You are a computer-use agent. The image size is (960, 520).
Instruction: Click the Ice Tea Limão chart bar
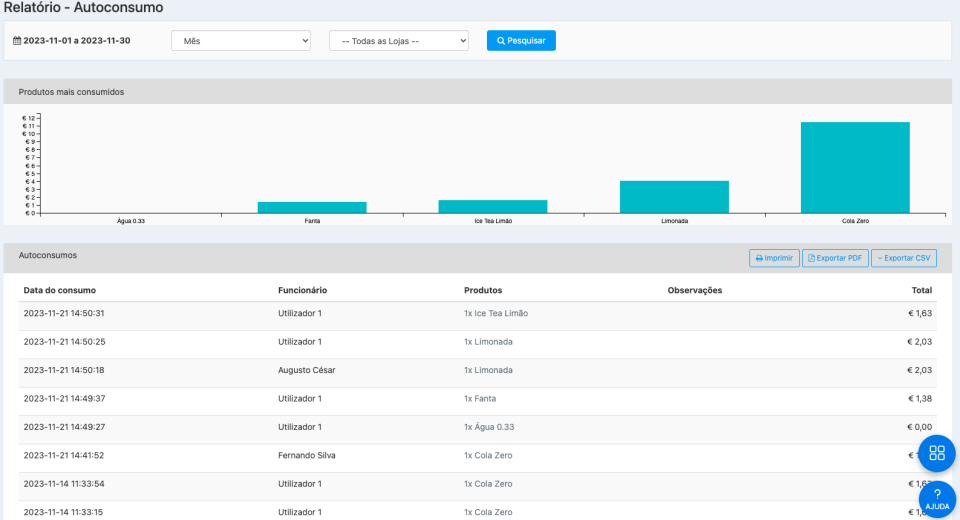click(x=493, y=206)
